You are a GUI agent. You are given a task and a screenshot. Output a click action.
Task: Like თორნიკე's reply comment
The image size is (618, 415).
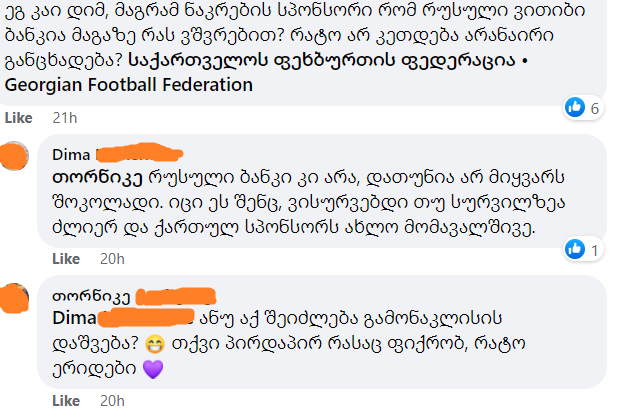pos(65,401)
